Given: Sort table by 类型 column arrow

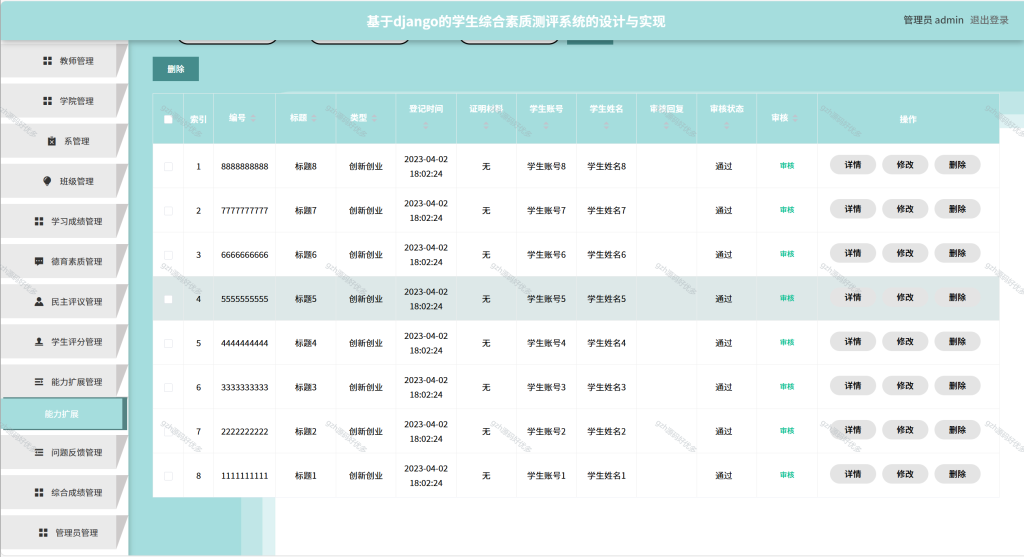Looking at the screenshot, I should pos(374,118).
